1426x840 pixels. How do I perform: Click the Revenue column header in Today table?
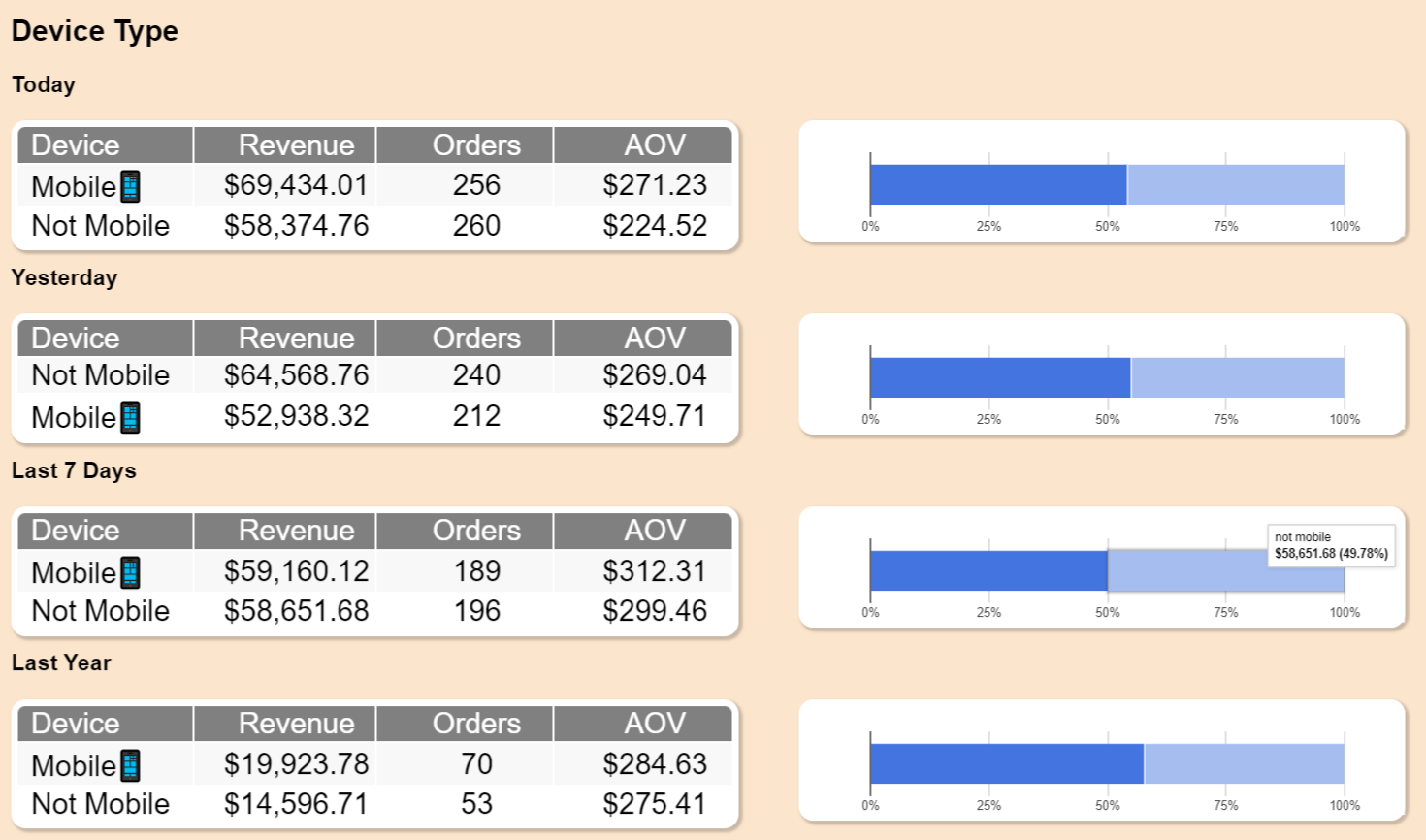point(296,145)
